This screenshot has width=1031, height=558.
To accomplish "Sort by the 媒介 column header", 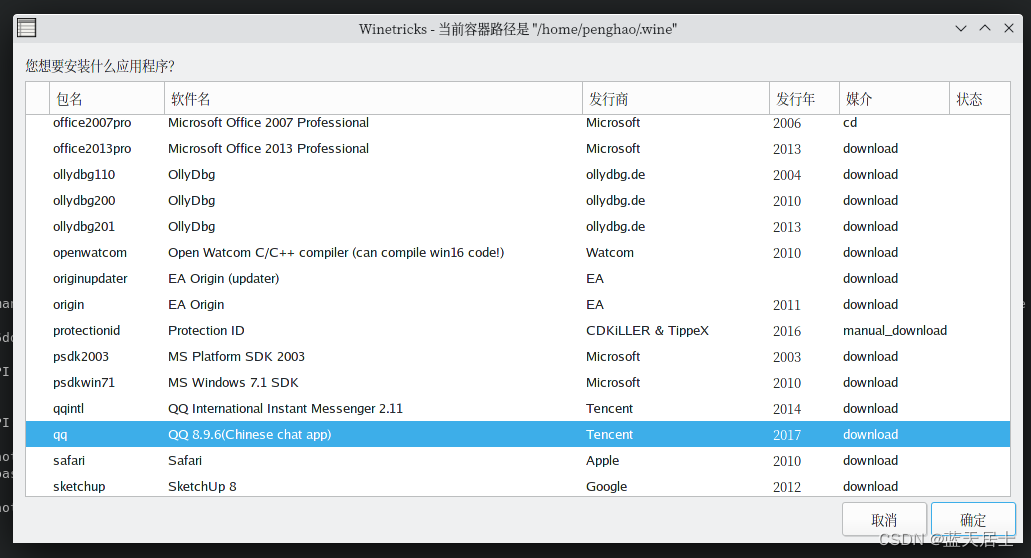I will click(x=894, y=99).
